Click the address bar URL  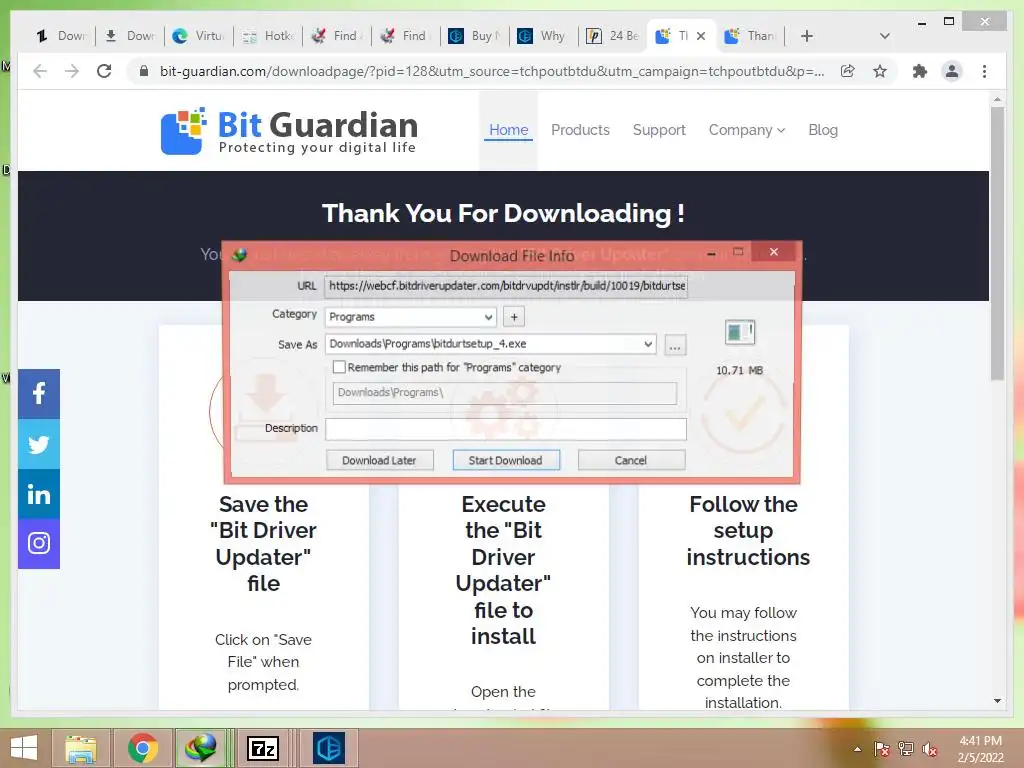click(x=492, y=71)
